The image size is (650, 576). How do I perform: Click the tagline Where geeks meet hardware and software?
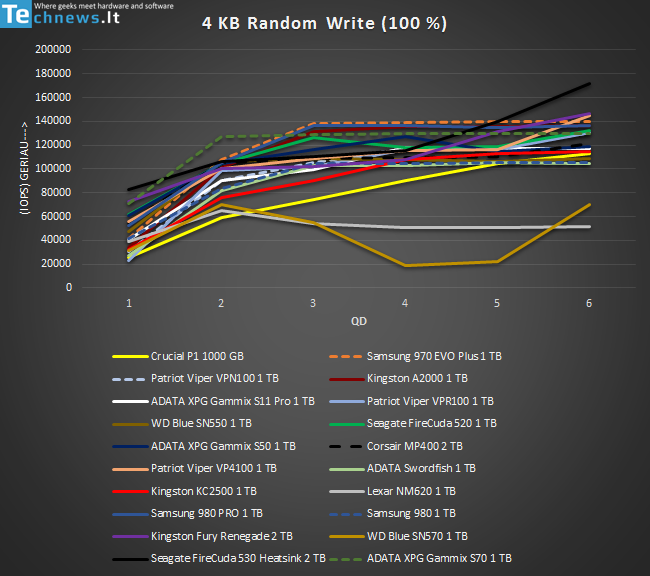[104, 6]
